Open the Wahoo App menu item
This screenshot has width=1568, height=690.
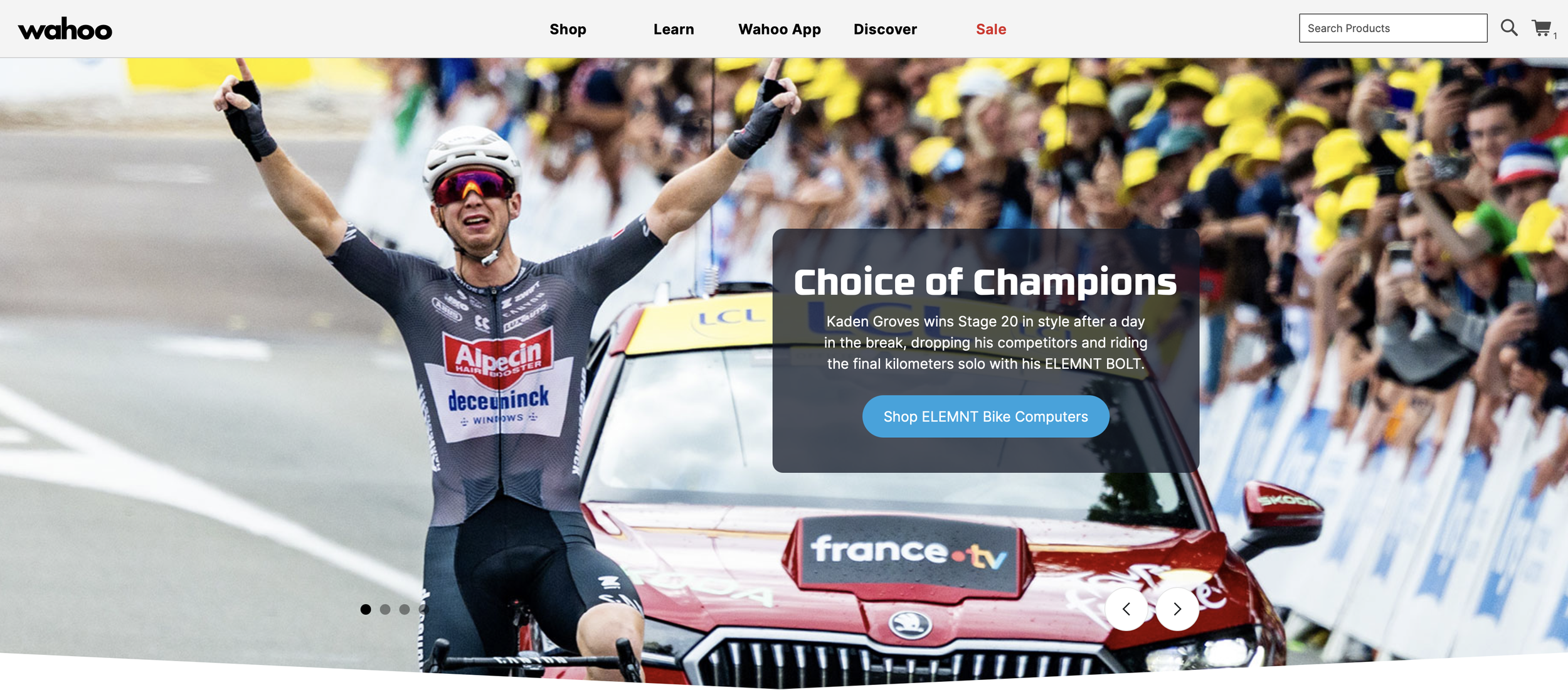click(780, 29)
